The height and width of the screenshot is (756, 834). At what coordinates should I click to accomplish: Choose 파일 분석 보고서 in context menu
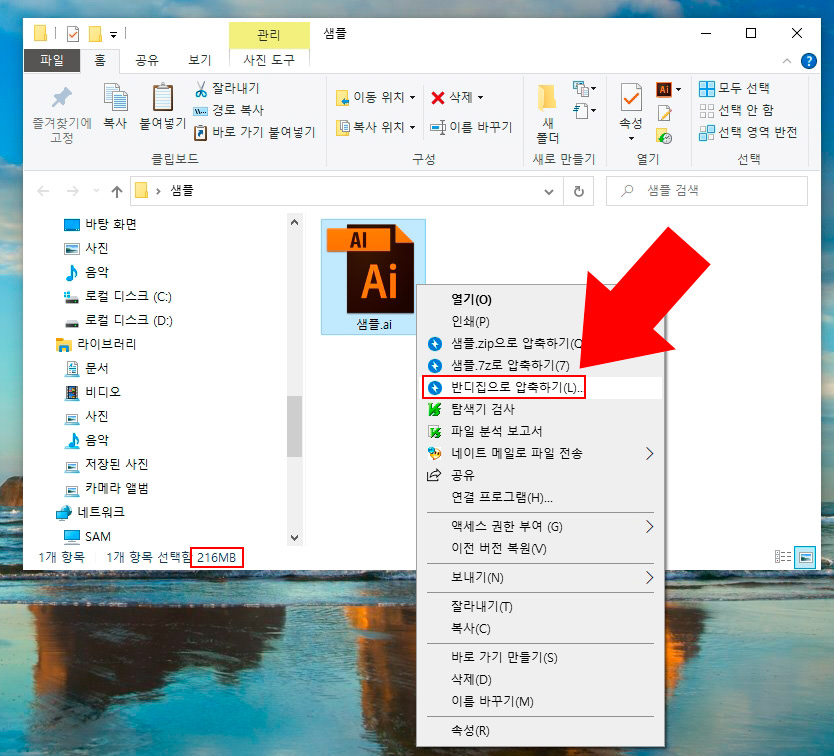(496, 431)
